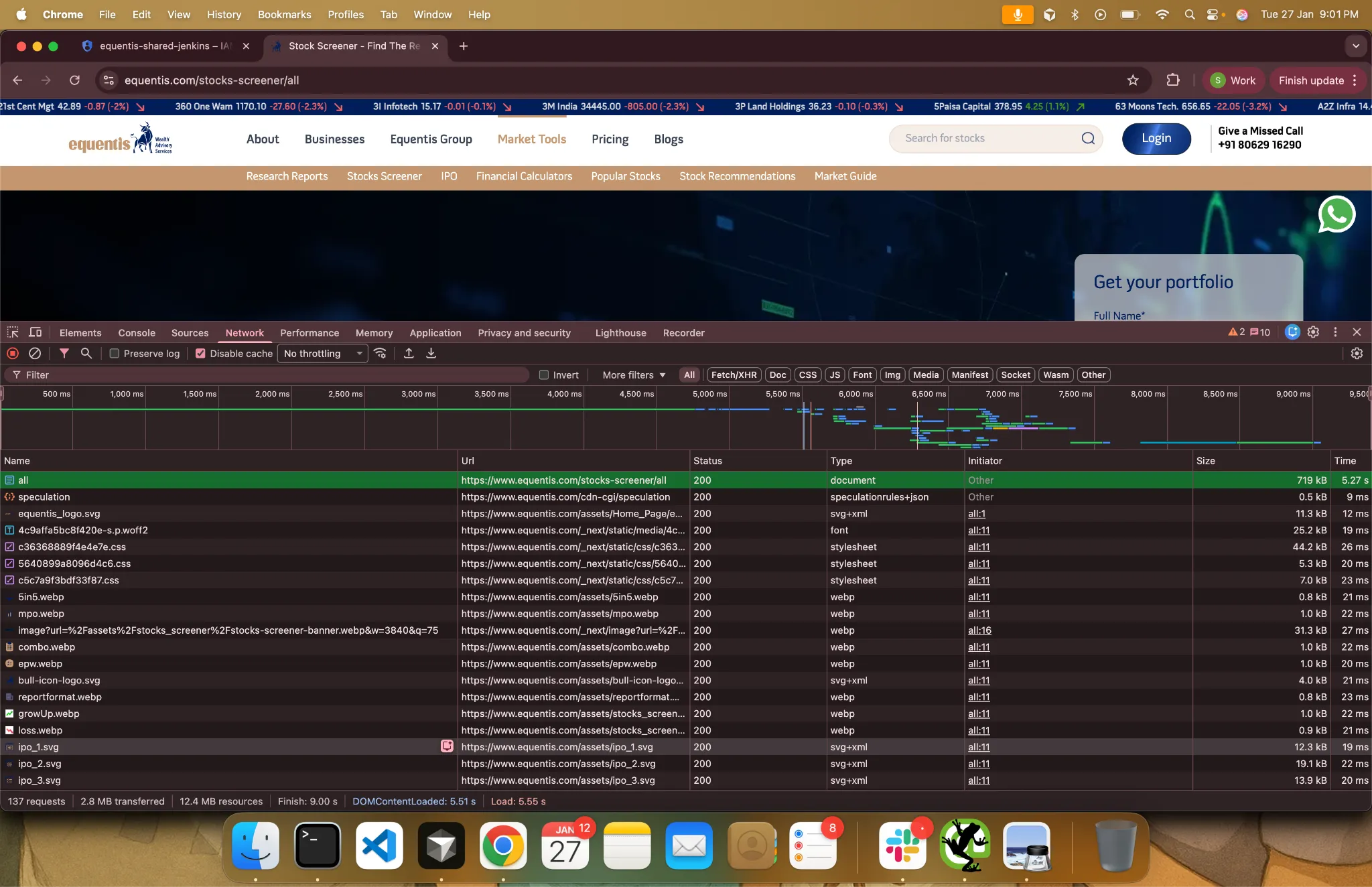Screen dimensions: 1372x887
Task: Stop recording network log
Action: 13,353
